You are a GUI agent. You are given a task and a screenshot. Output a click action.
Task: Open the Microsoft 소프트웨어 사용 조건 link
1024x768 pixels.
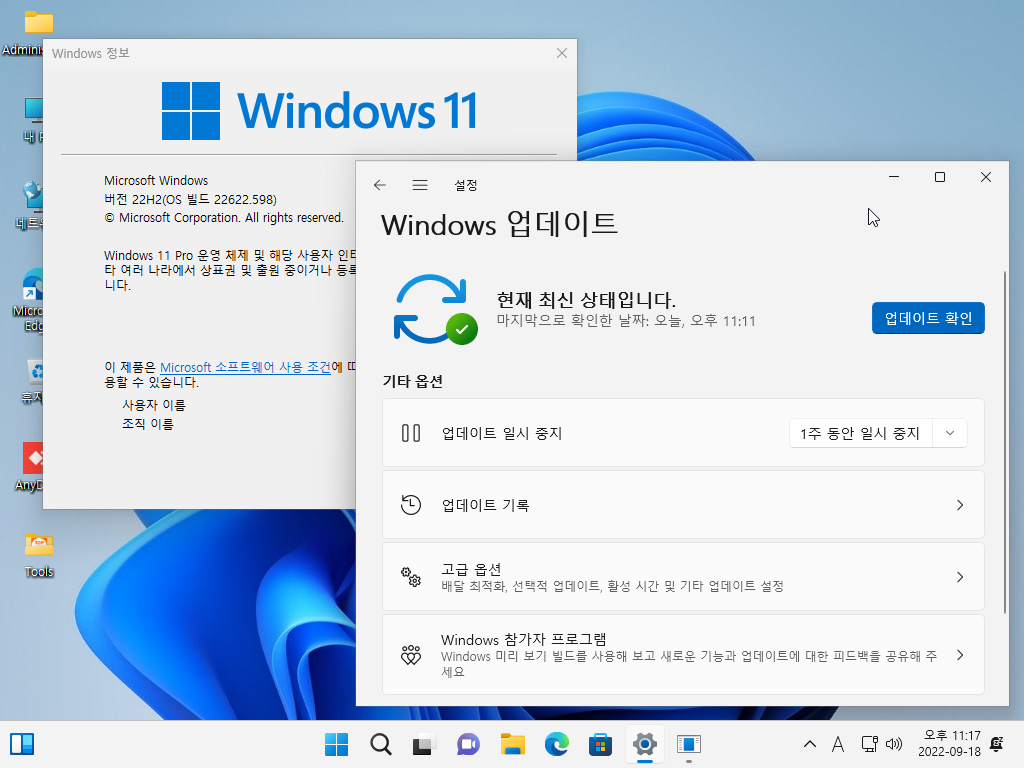point(246,367)
